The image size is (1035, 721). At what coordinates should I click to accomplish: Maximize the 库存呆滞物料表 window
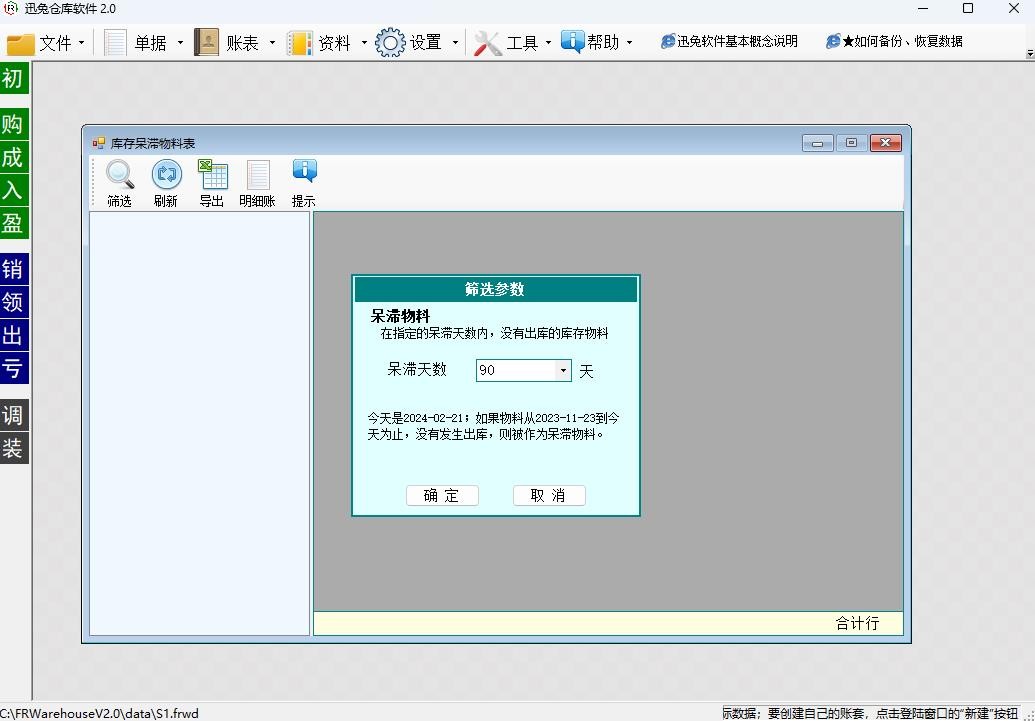click(851, 143)
